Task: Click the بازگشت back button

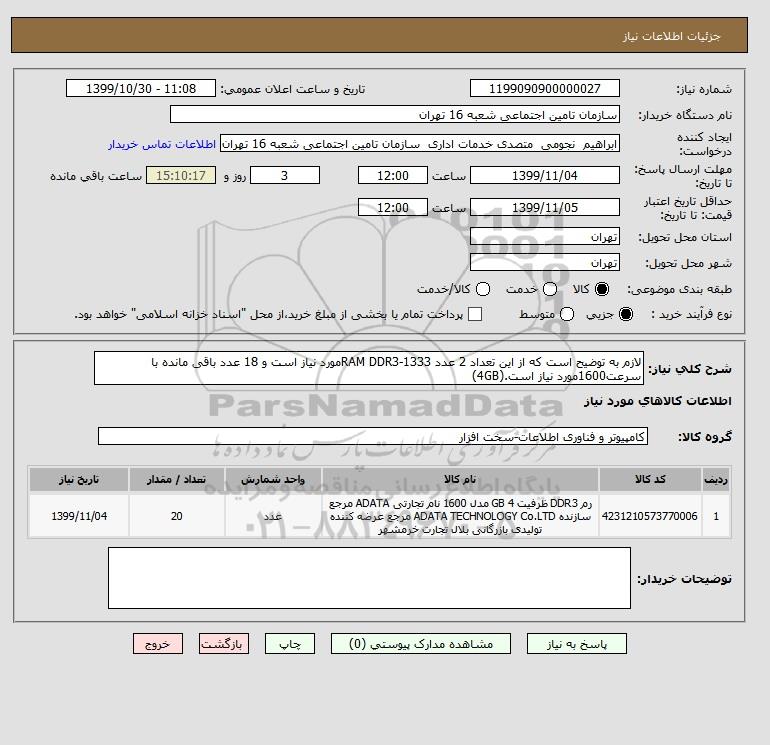Action: pyautogui.click(x=223, y=644)
